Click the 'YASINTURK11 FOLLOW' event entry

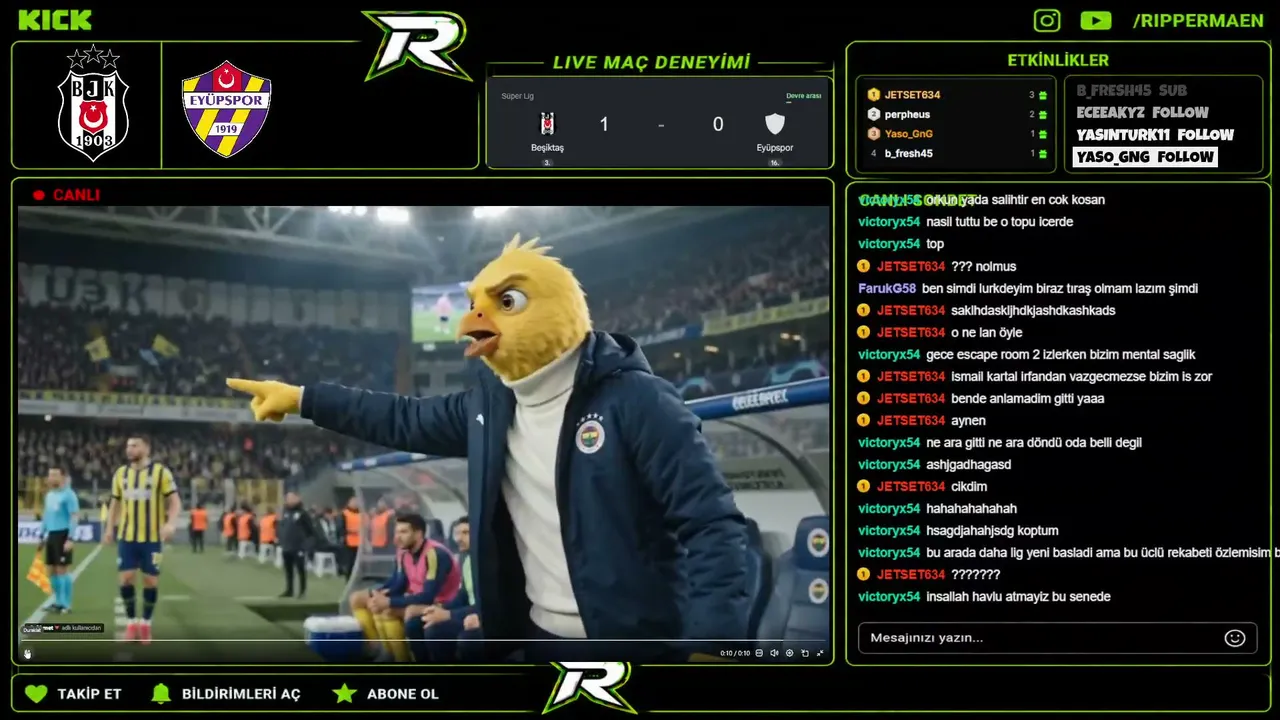pyautogui.click(x=1155, y=134)
